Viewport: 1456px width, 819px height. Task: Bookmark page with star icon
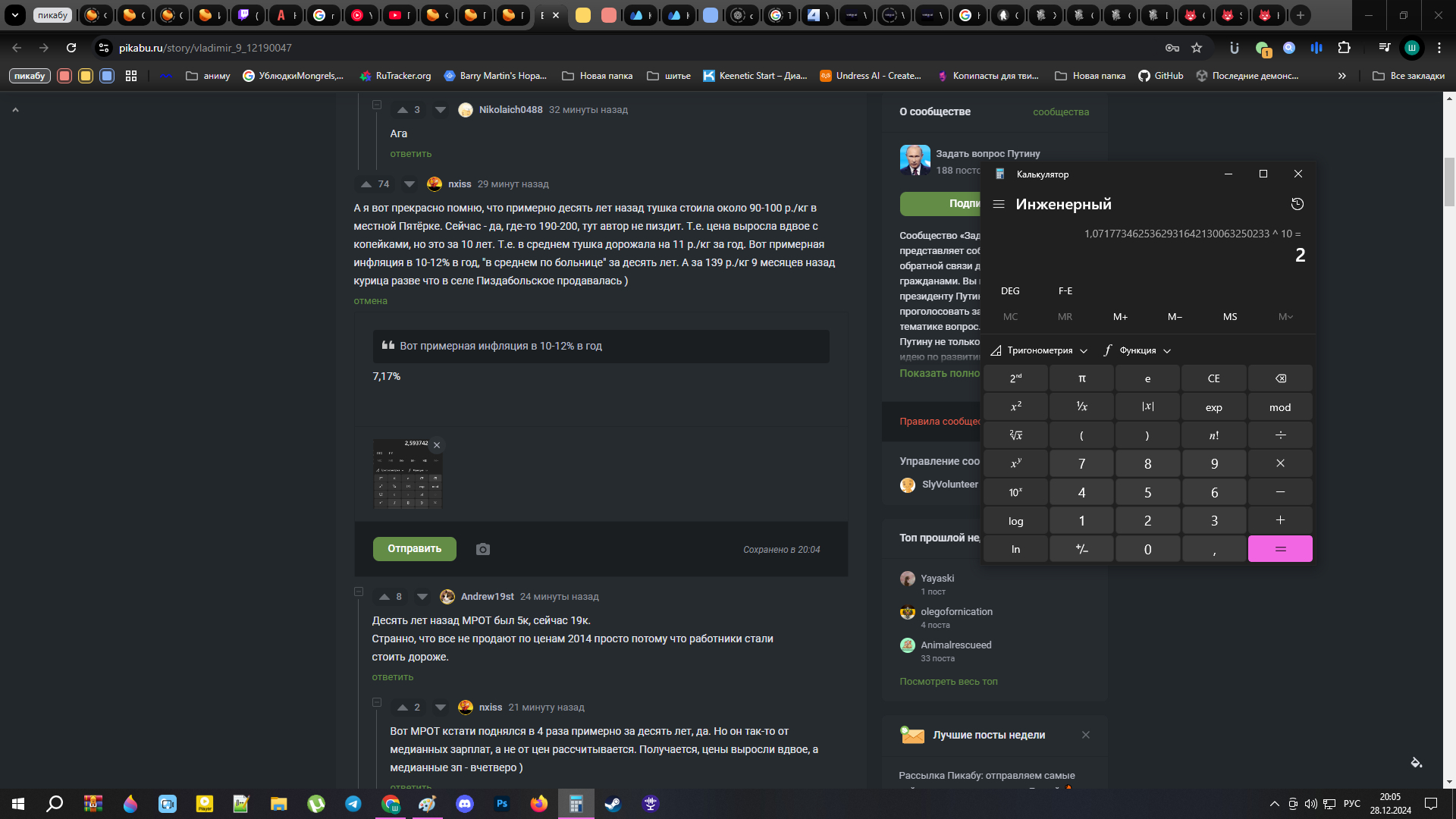pyautogui.click(x=1197, y=48)
